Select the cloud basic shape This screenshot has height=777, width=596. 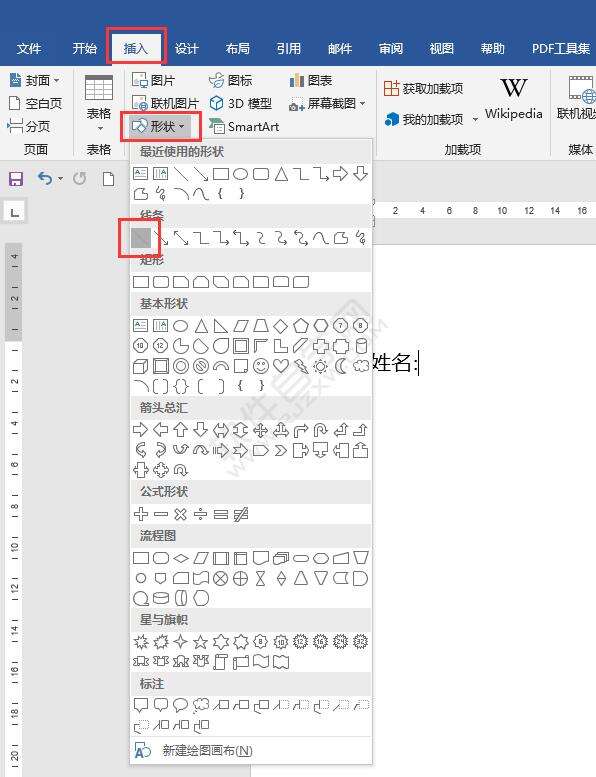click(361, 366)
